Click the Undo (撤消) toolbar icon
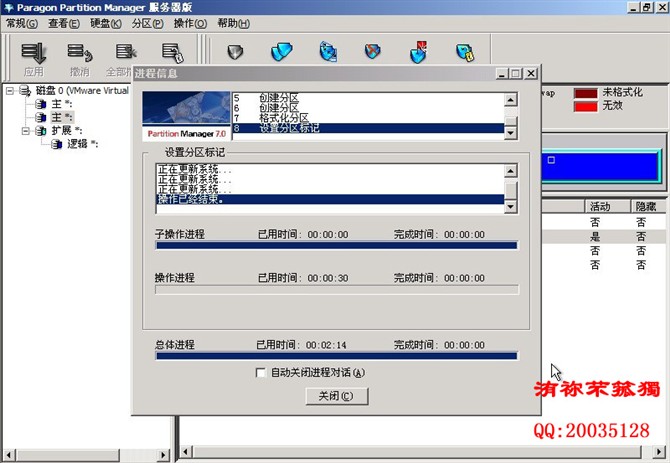This screenshot has height=463, width=670. pyautogui.click(x=80, y=53)
